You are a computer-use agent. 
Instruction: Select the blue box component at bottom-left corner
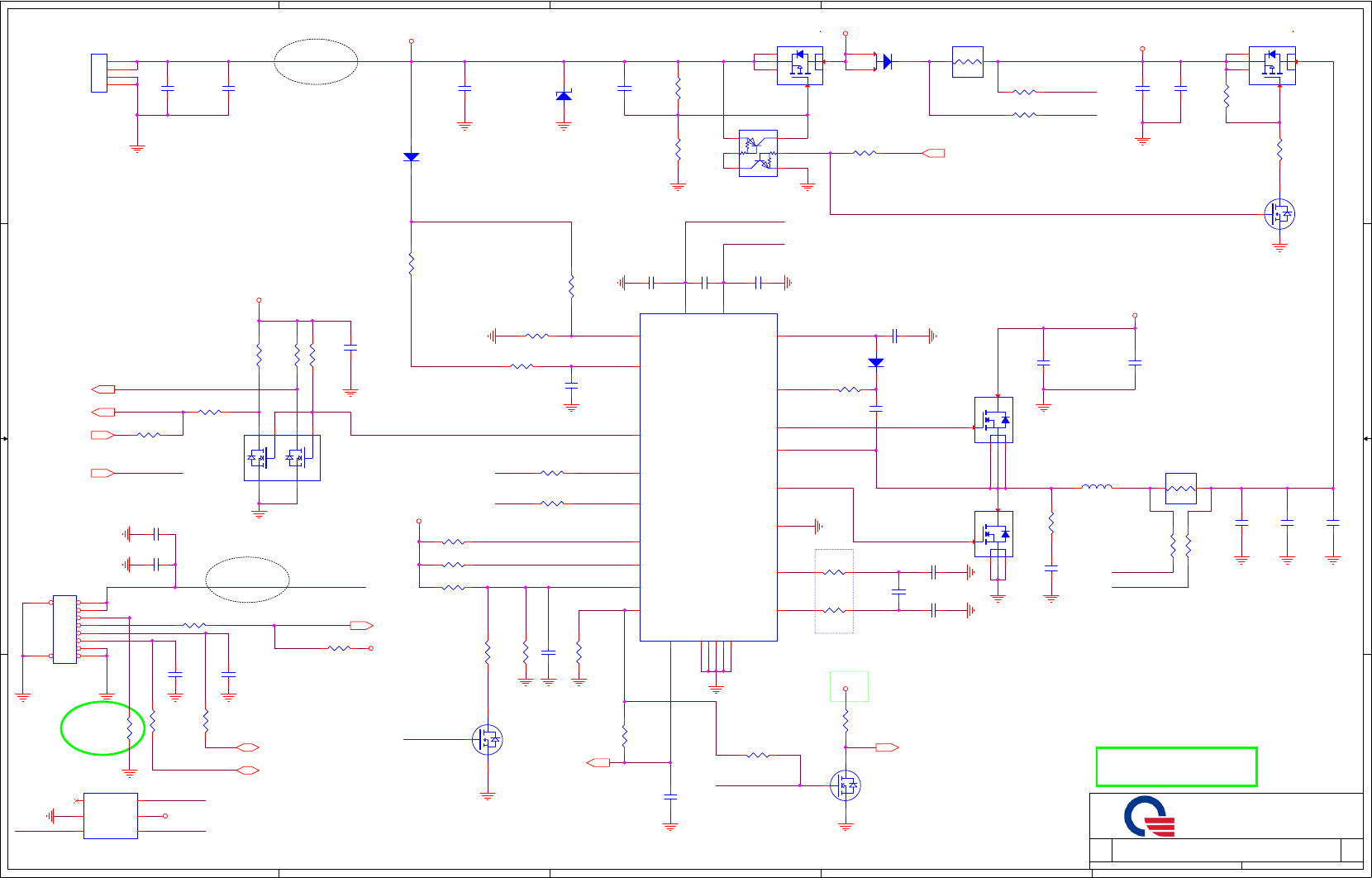(111, 816)
